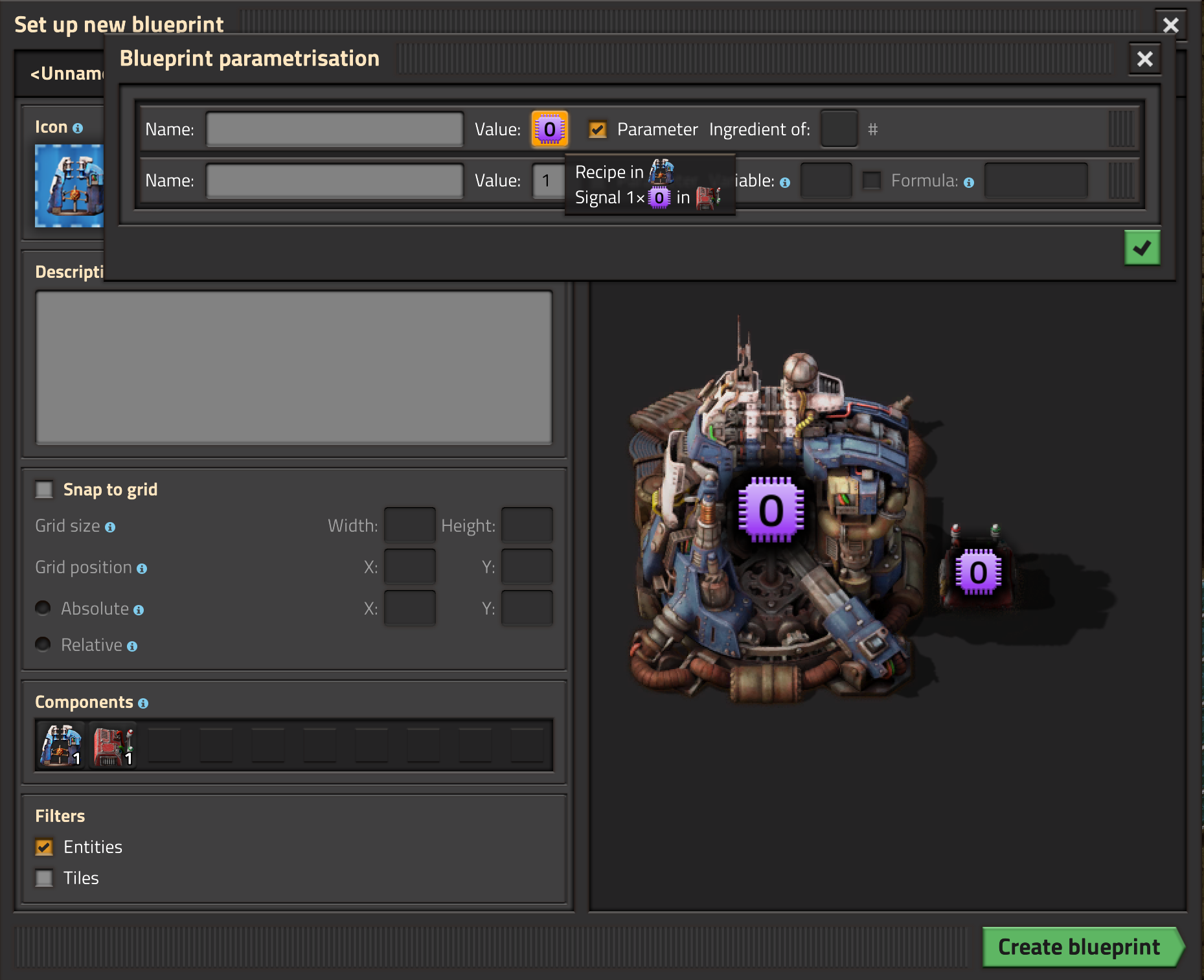Click the Absolute Y field

point(527,608)
